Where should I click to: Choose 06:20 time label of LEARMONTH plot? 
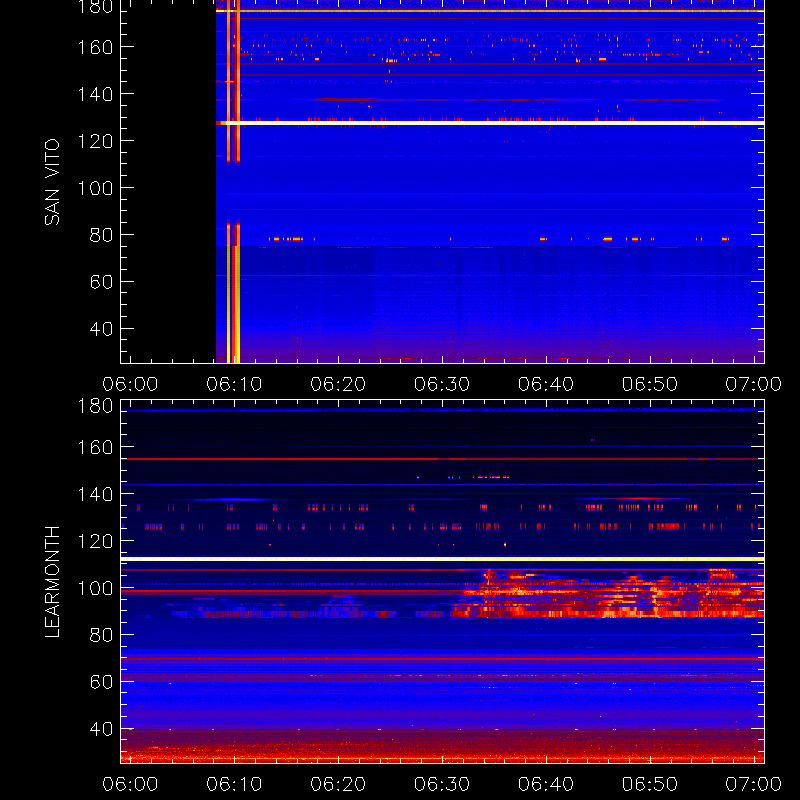click(338, 784)
